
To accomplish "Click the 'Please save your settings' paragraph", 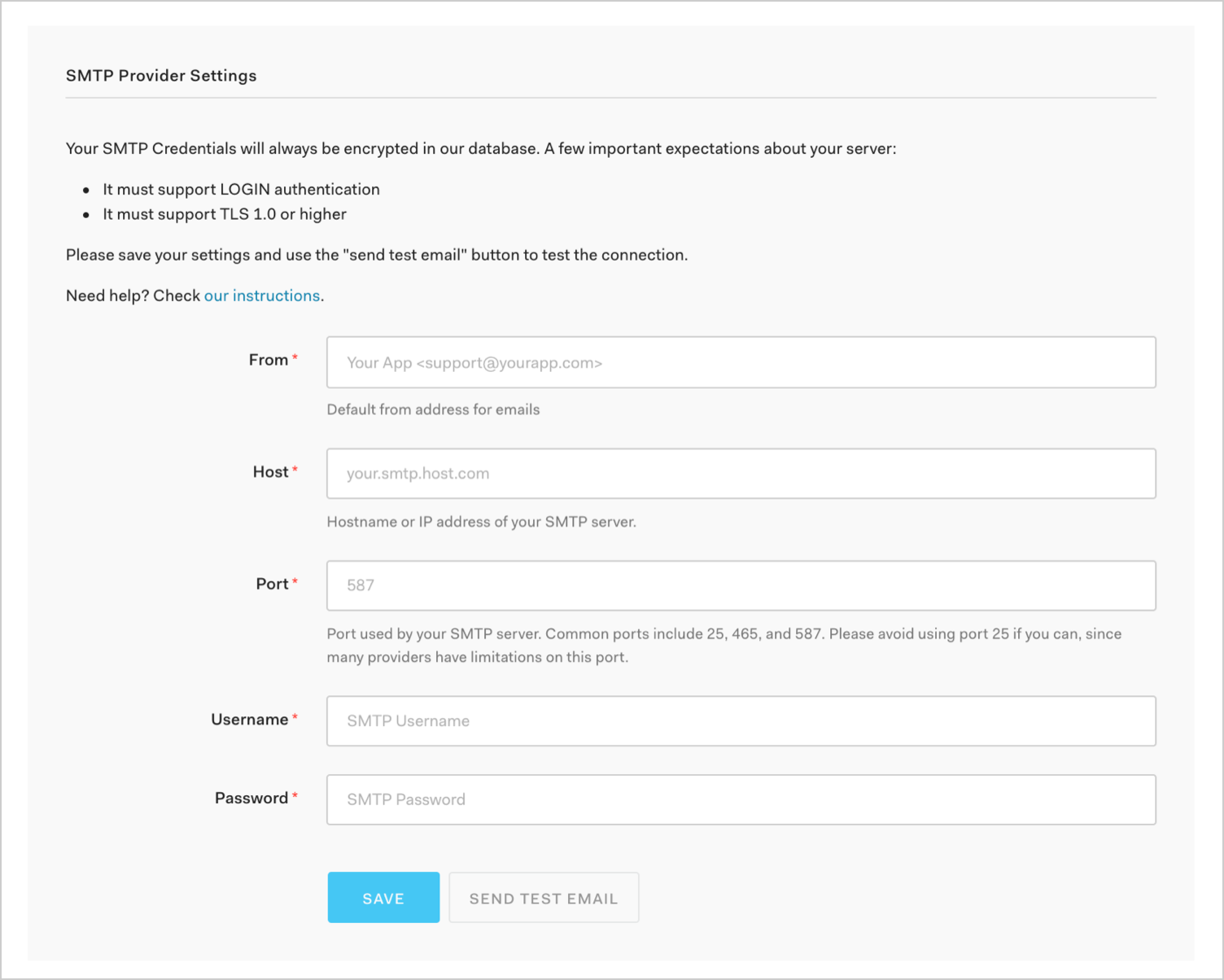I will pyautogui.click(x=377, y=255).
